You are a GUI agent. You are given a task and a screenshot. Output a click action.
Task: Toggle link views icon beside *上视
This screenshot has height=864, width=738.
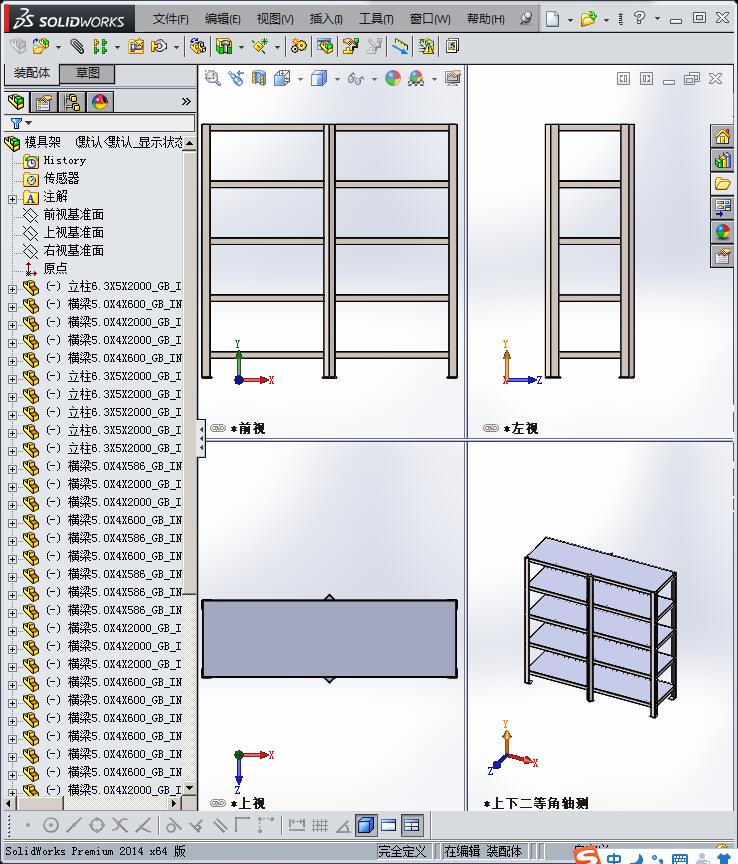click(218, 803)
